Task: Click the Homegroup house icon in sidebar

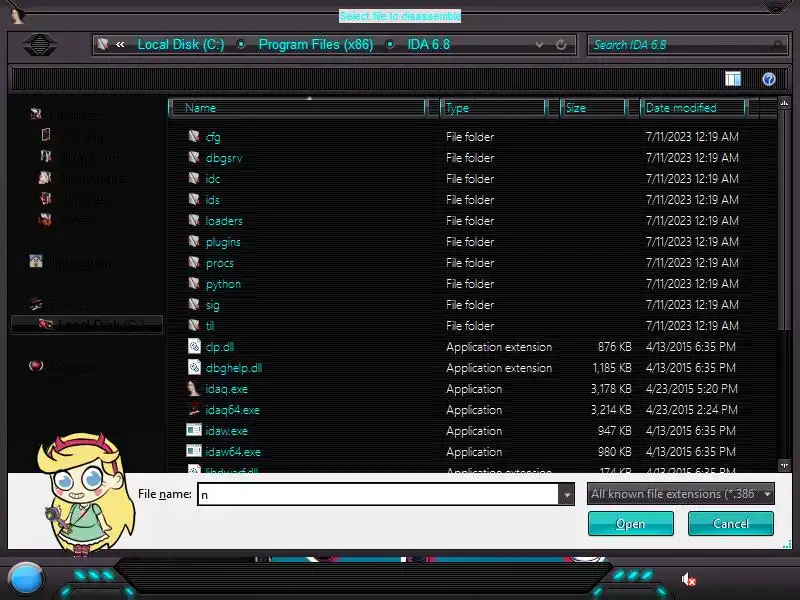Action: (36, 262)
